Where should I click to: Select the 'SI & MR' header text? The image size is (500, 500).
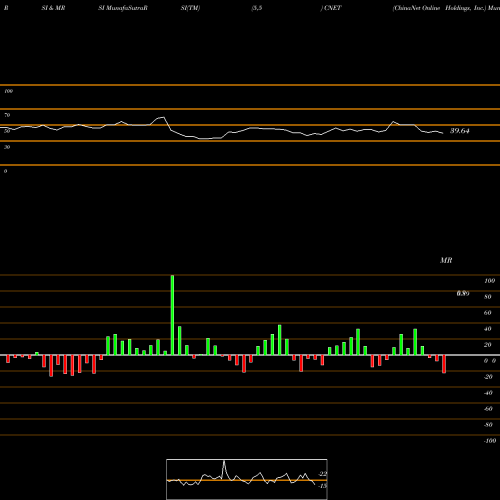point(53,8)
